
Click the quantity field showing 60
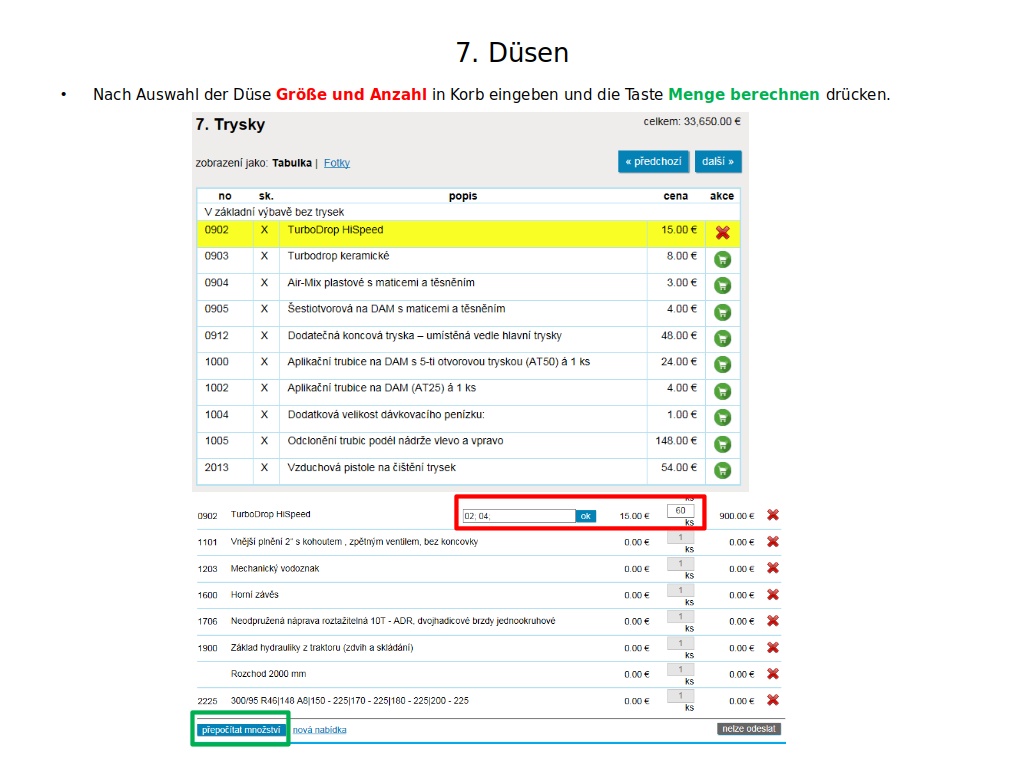(x=680, y=510)
